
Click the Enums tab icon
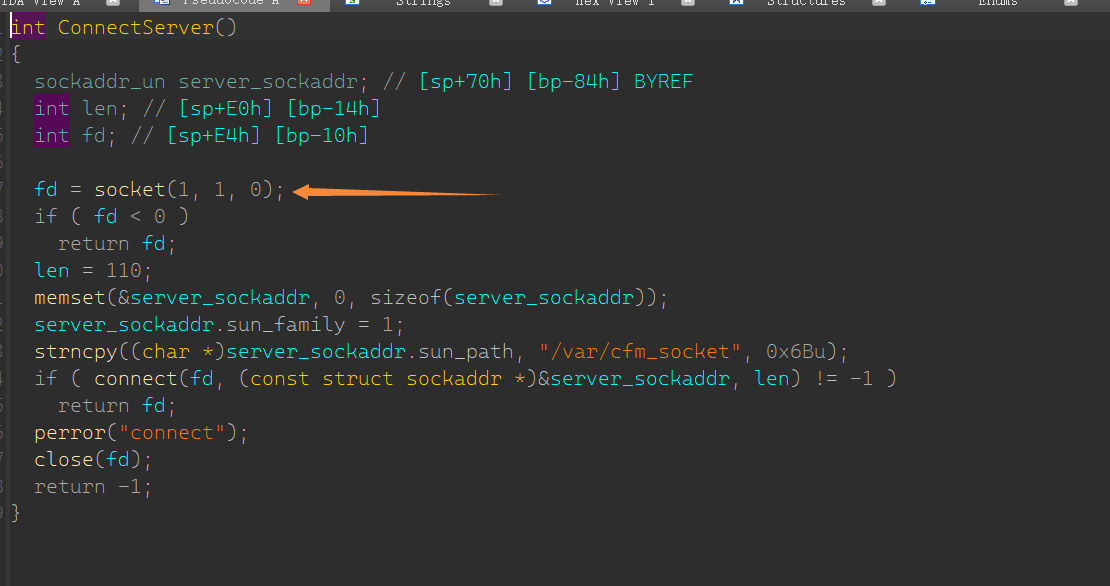928,3
